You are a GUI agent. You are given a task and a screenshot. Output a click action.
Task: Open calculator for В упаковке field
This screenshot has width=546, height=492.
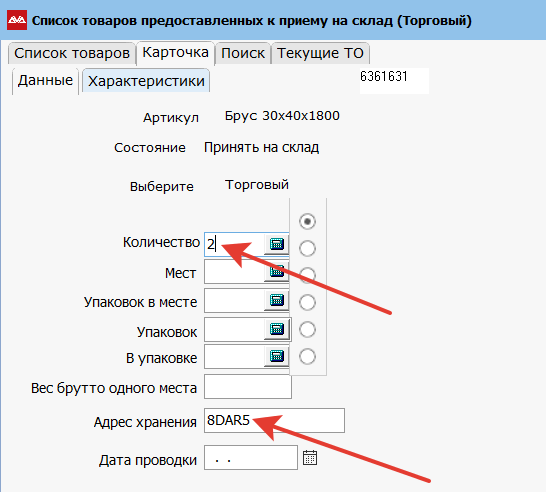(277, 356)
